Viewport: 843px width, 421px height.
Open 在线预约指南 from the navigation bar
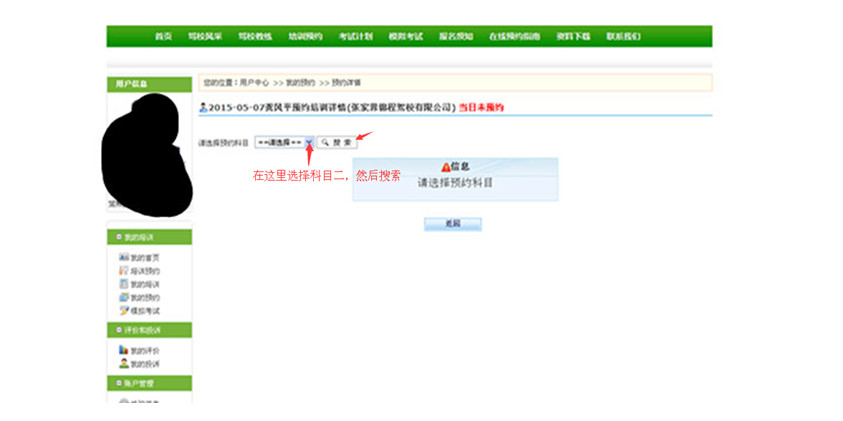coord(514,36)
